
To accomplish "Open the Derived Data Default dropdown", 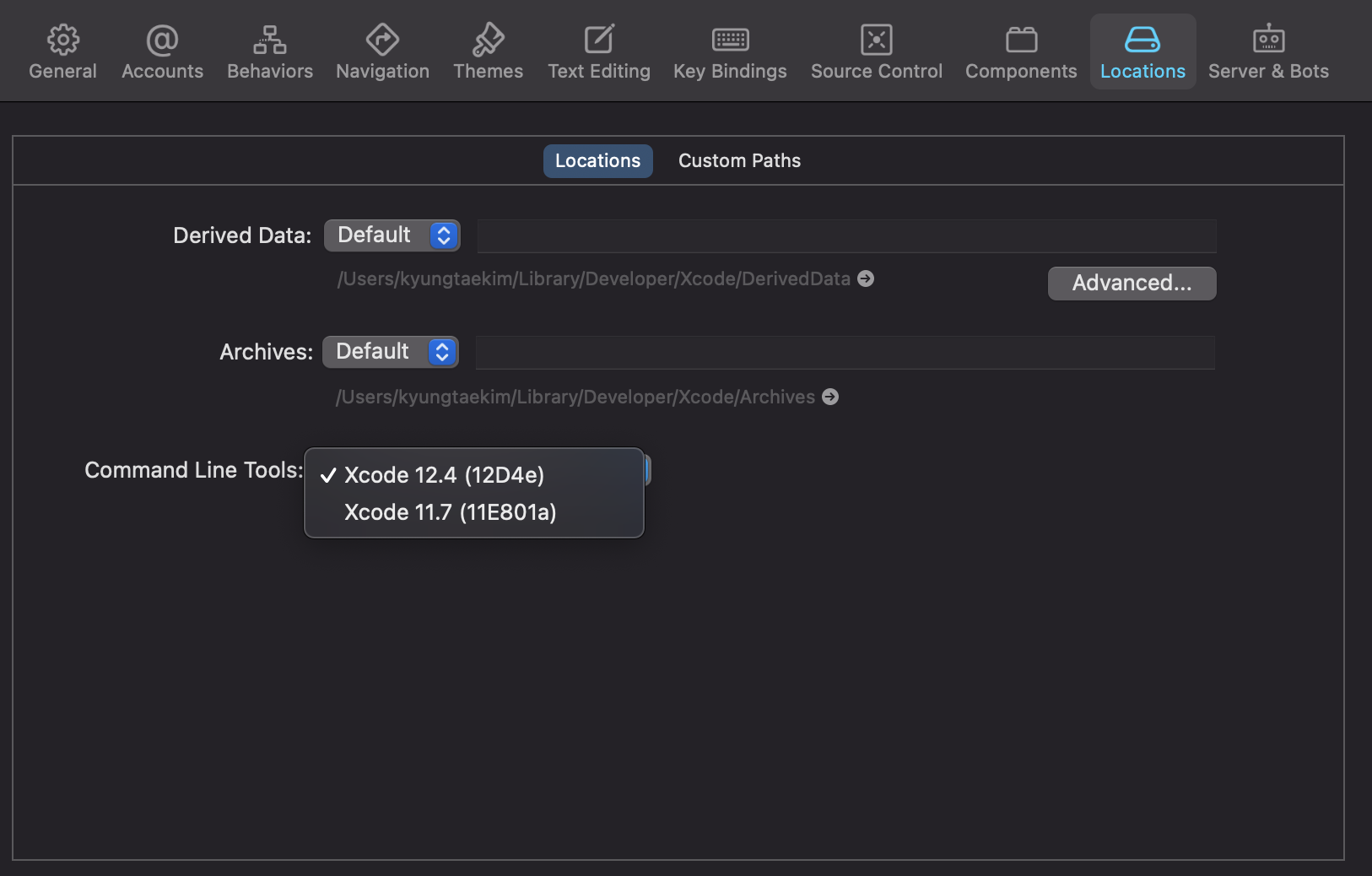I will [392, 235].
